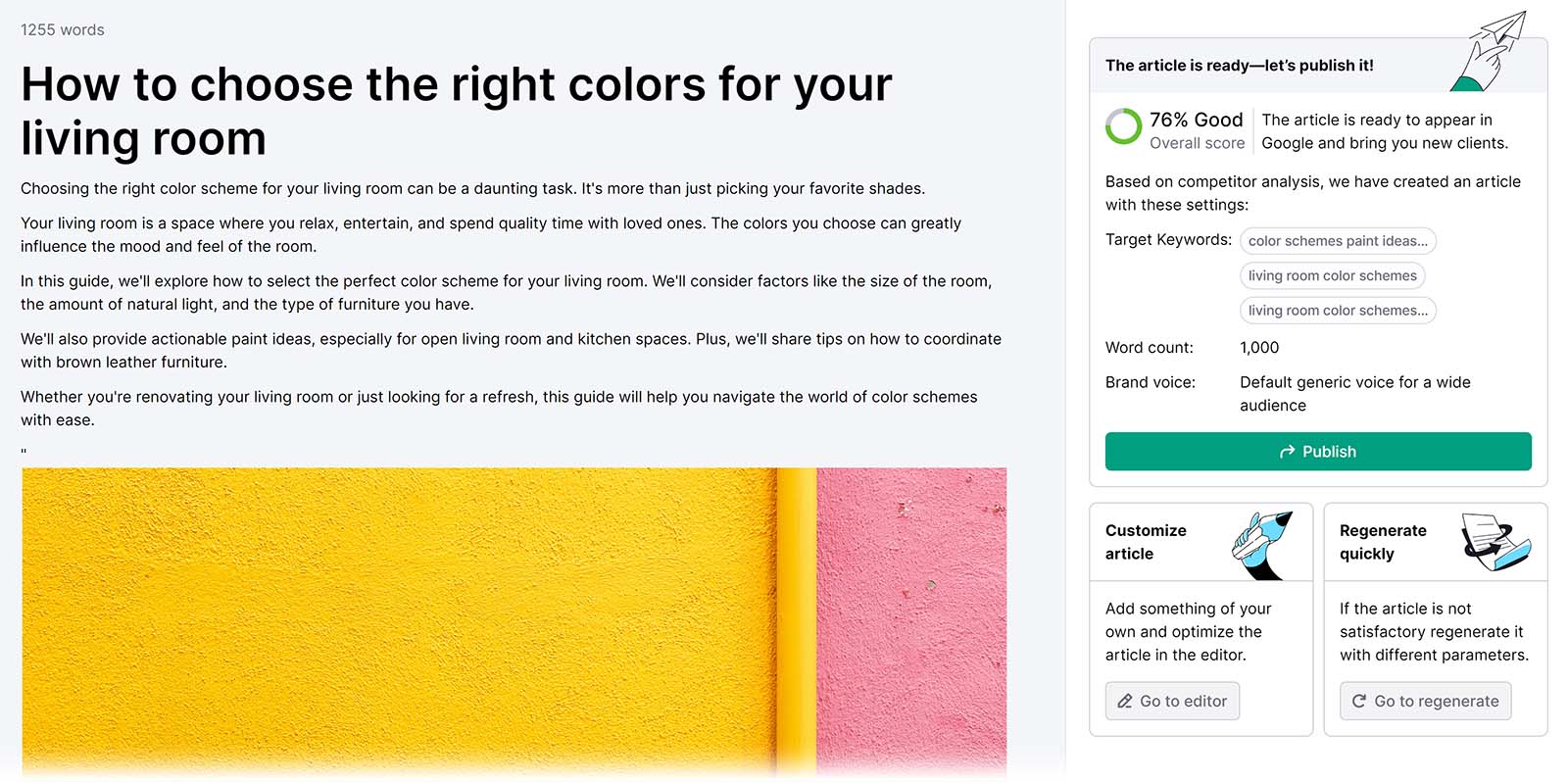Click the truncated 'living room color schemes...' tag
This screenshot has height=782, width=1568.
(1338, 311)
